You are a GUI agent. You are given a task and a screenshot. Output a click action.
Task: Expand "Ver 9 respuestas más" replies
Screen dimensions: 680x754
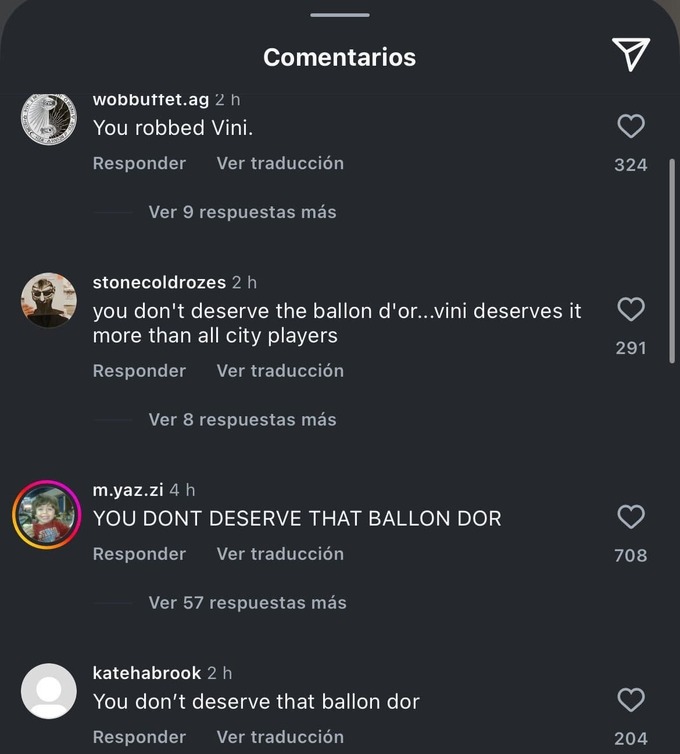pyautogui.click(x=242, y=212)
